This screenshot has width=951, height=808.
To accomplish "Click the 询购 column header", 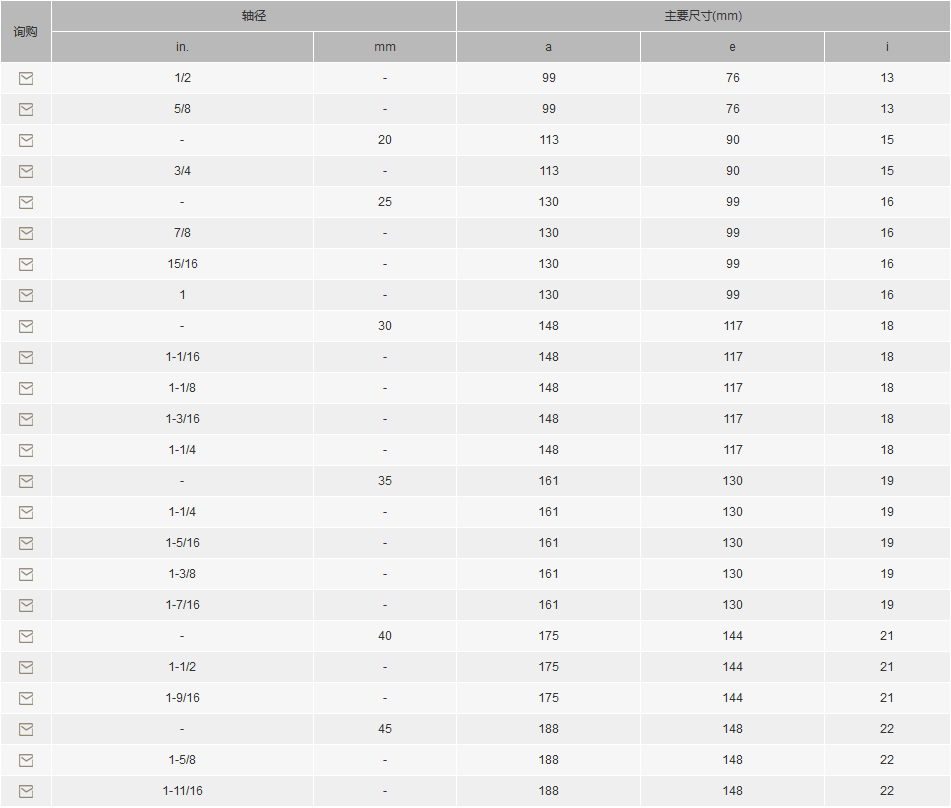I will coord(26,32).
